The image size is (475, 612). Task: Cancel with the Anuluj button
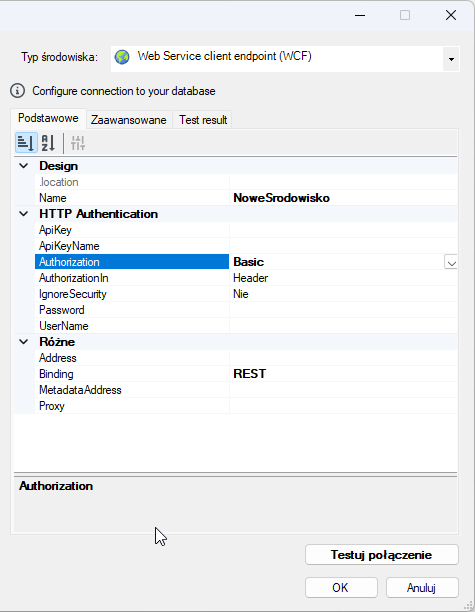coord(422,587)
